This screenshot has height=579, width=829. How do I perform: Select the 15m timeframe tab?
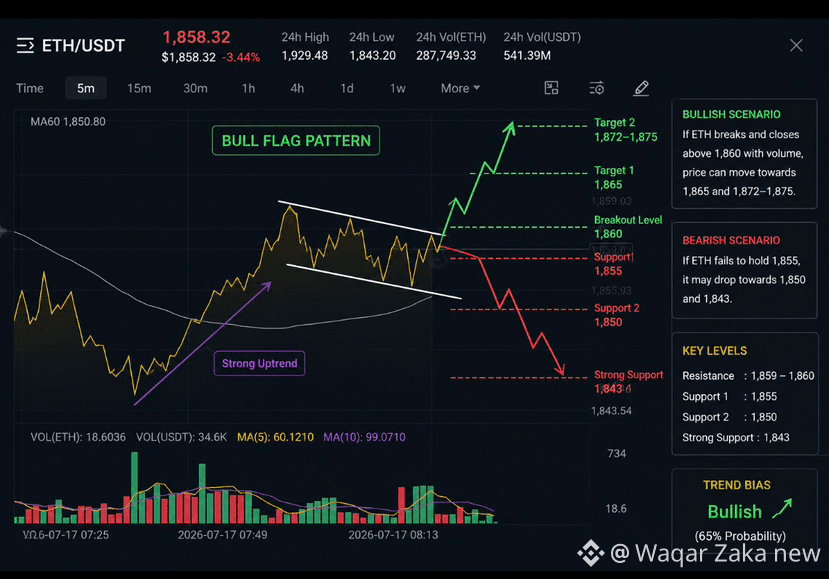139,88
